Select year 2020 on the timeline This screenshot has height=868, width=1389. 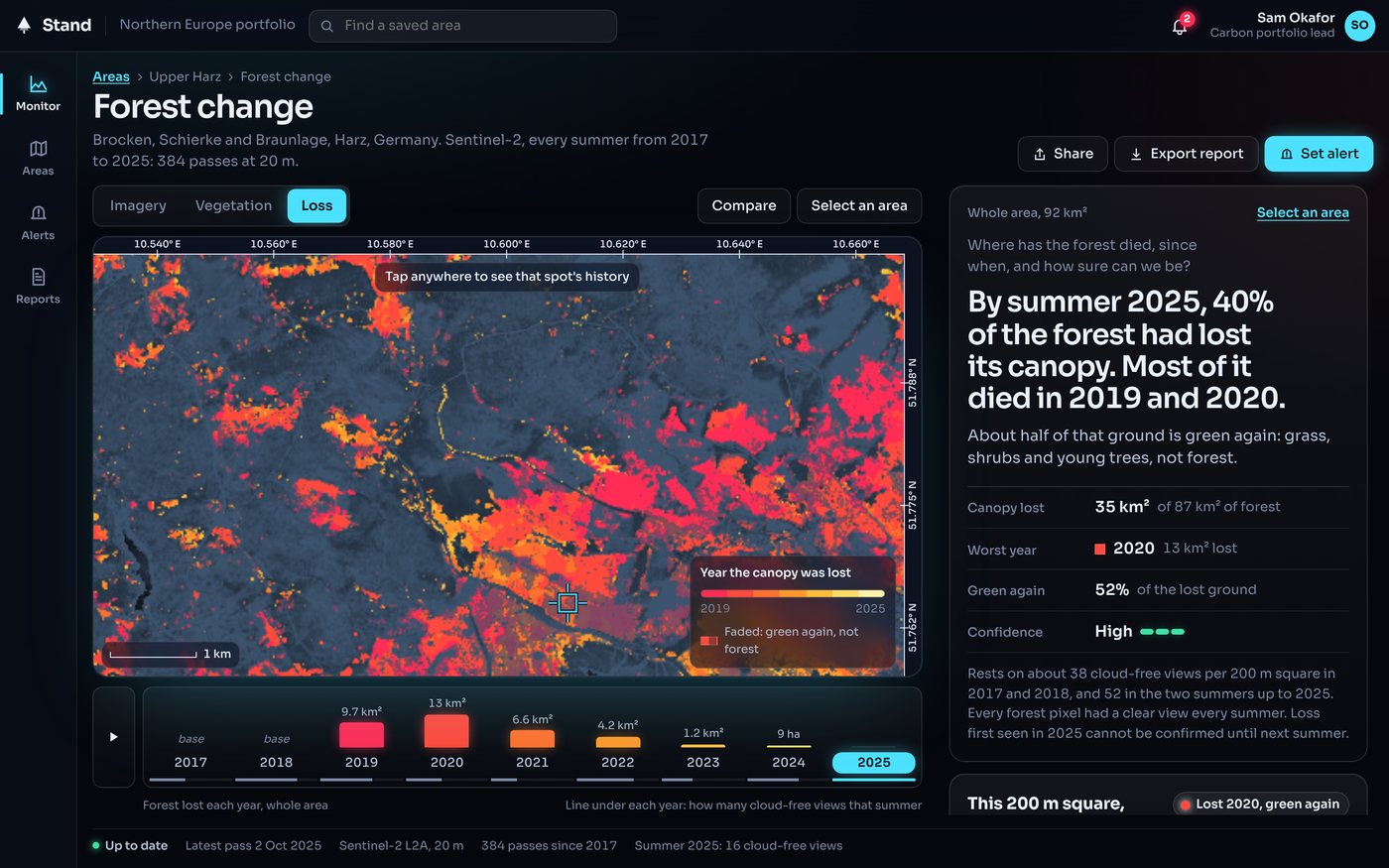coord(446,762)
